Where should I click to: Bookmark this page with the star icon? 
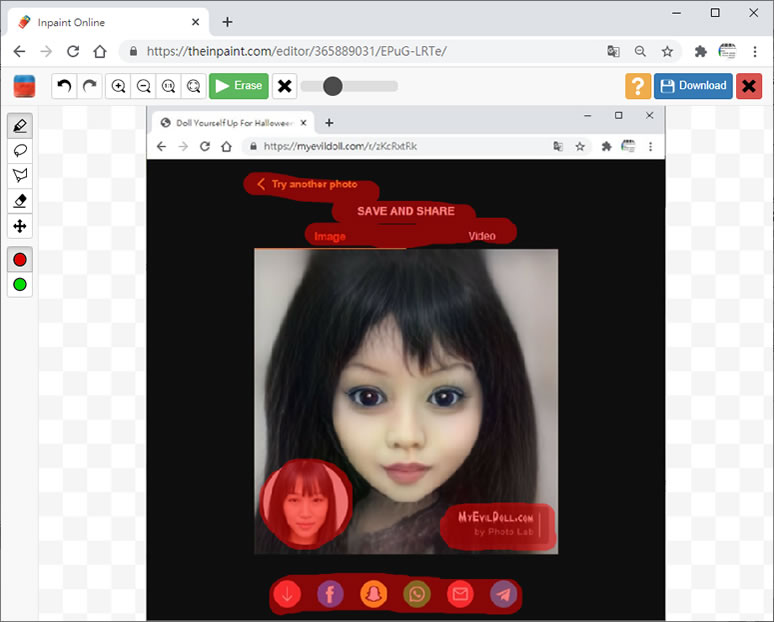pos(667,51)
